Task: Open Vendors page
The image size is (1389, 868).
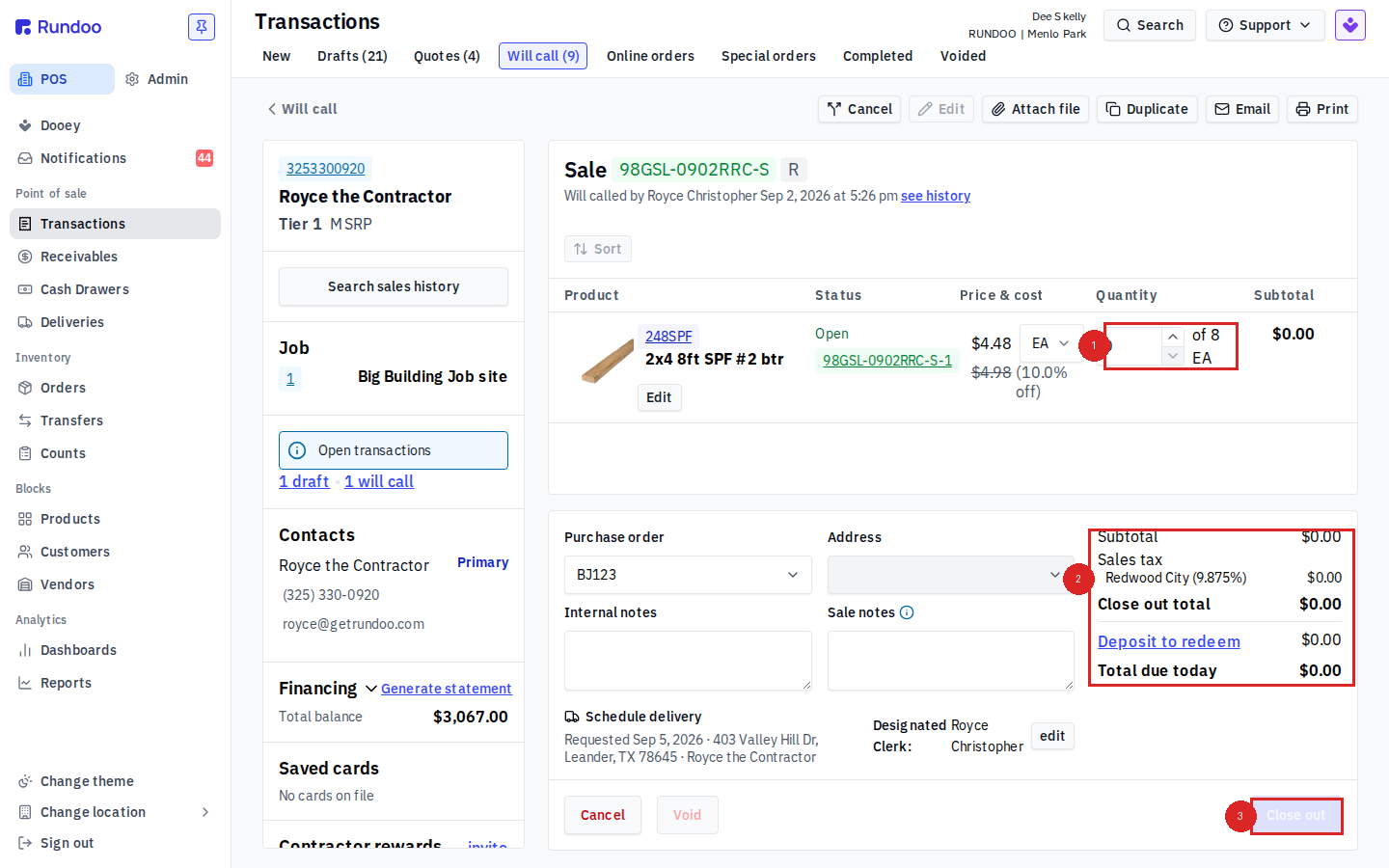Action: [x=68, y=584]
